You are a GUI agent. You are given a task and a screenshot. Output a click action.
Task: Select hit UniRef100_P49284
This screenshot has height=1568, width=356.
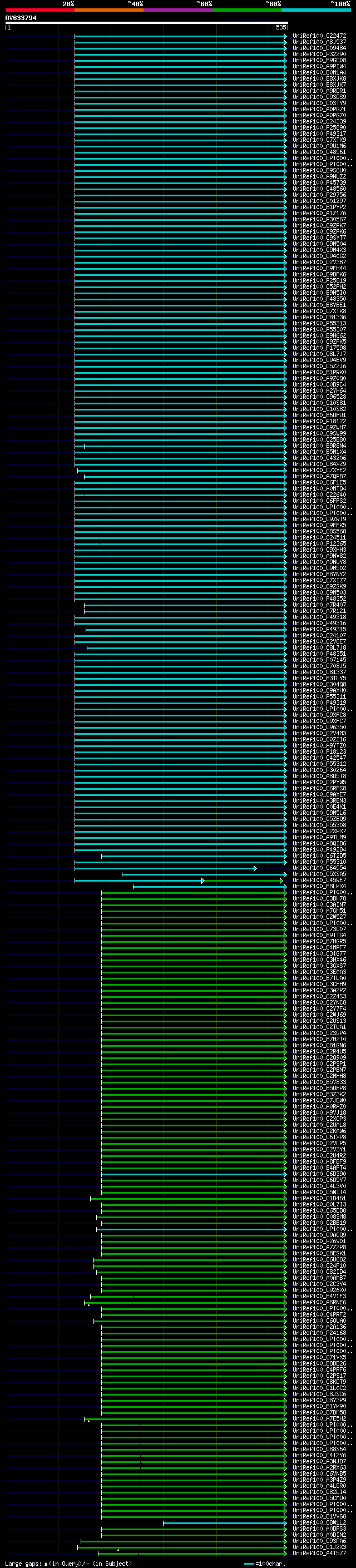pos(319,850)
